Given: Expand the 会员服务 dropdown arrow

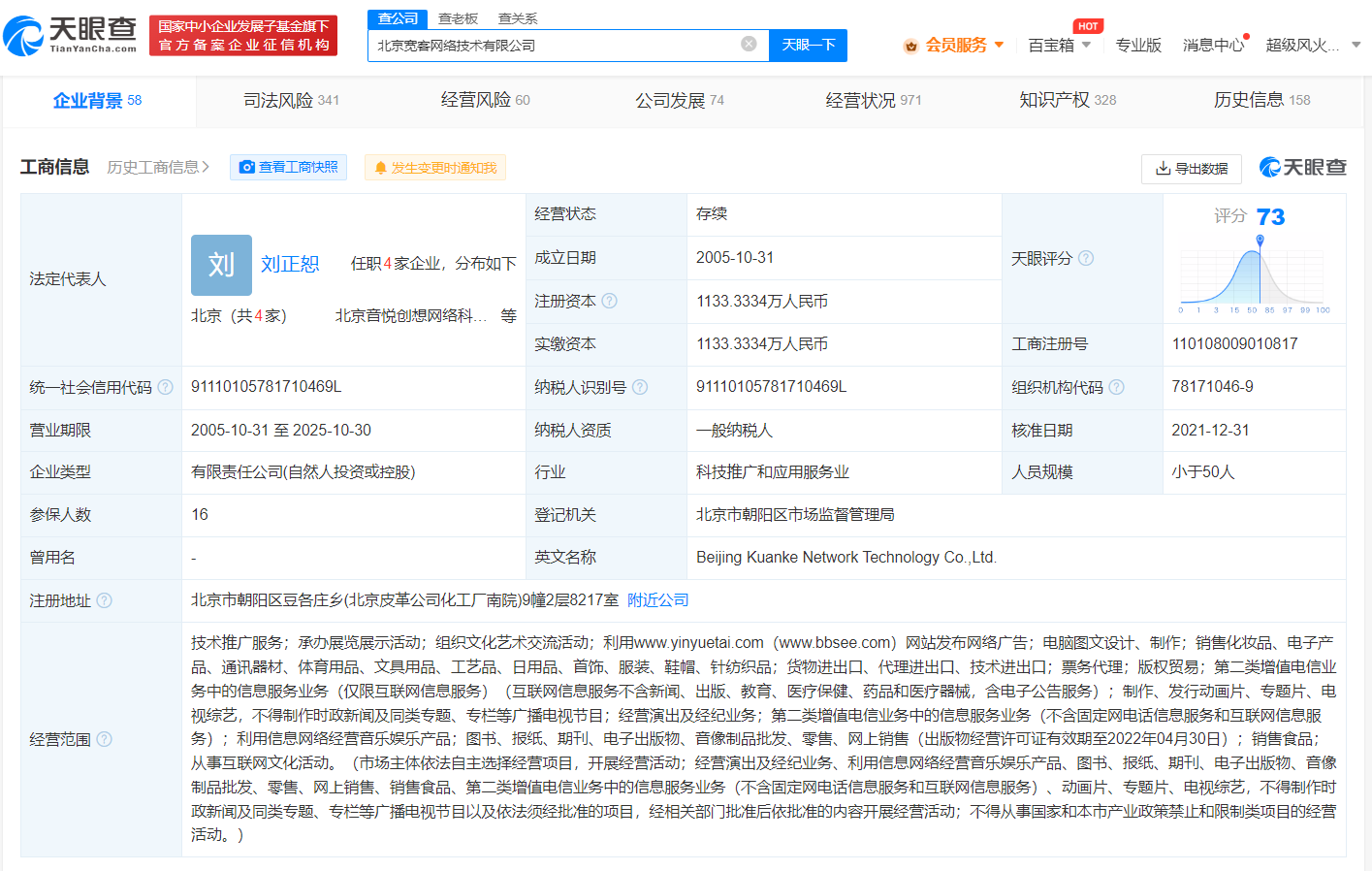Looking at the screenshot, I should (x=1000, y=45).
